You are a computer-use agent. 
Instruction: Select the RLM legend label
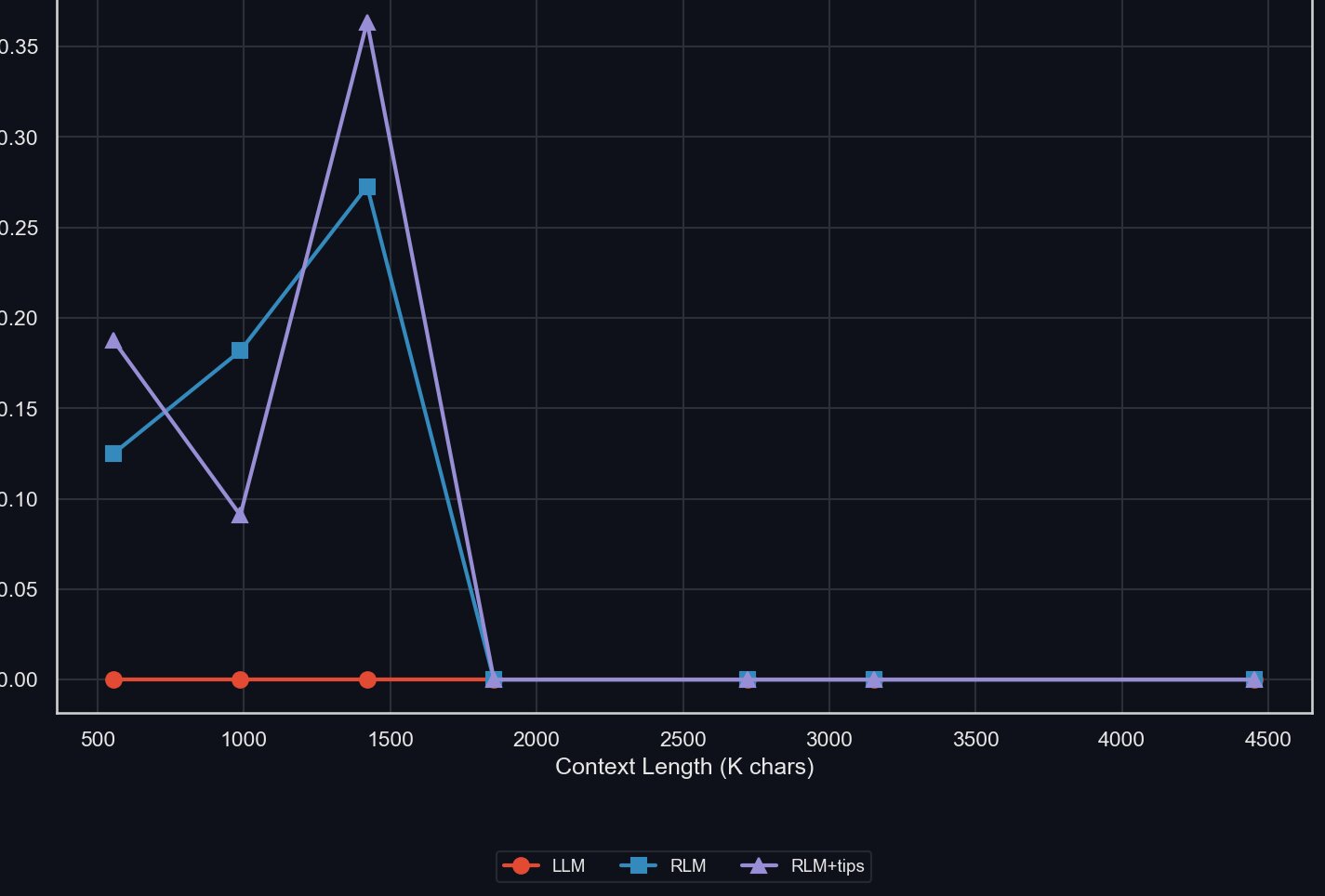[x=688, y=866]
